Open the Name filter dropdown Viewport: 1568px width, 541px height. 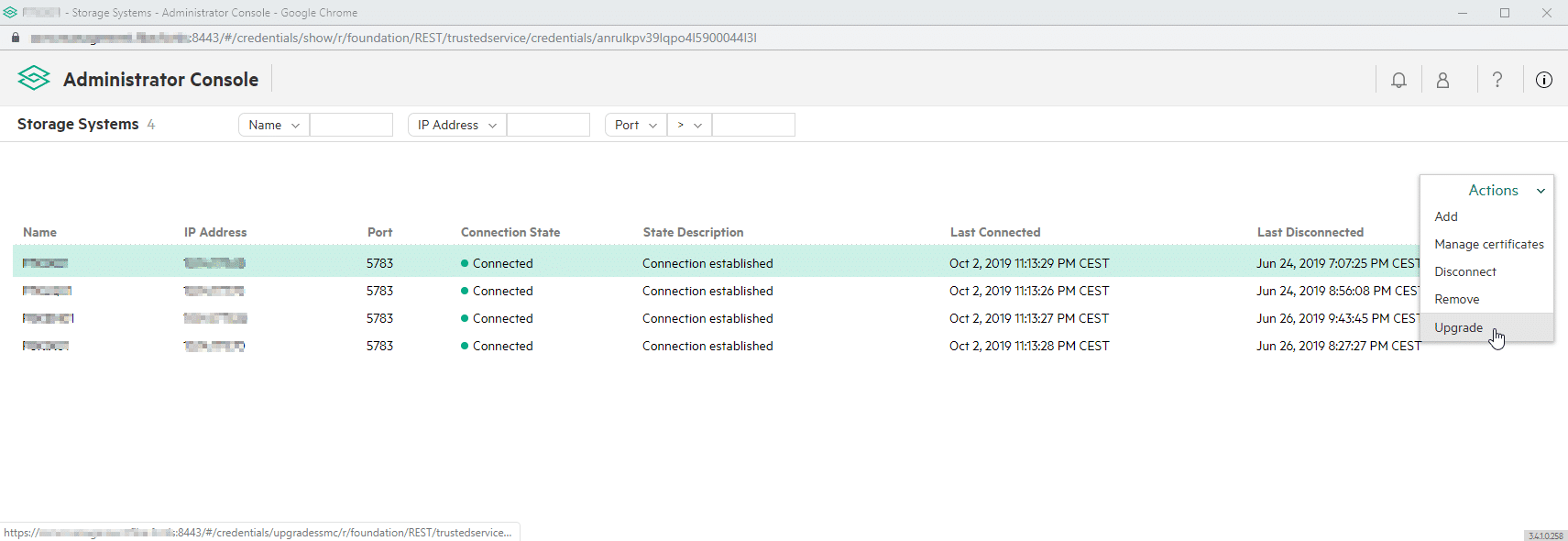274,125
